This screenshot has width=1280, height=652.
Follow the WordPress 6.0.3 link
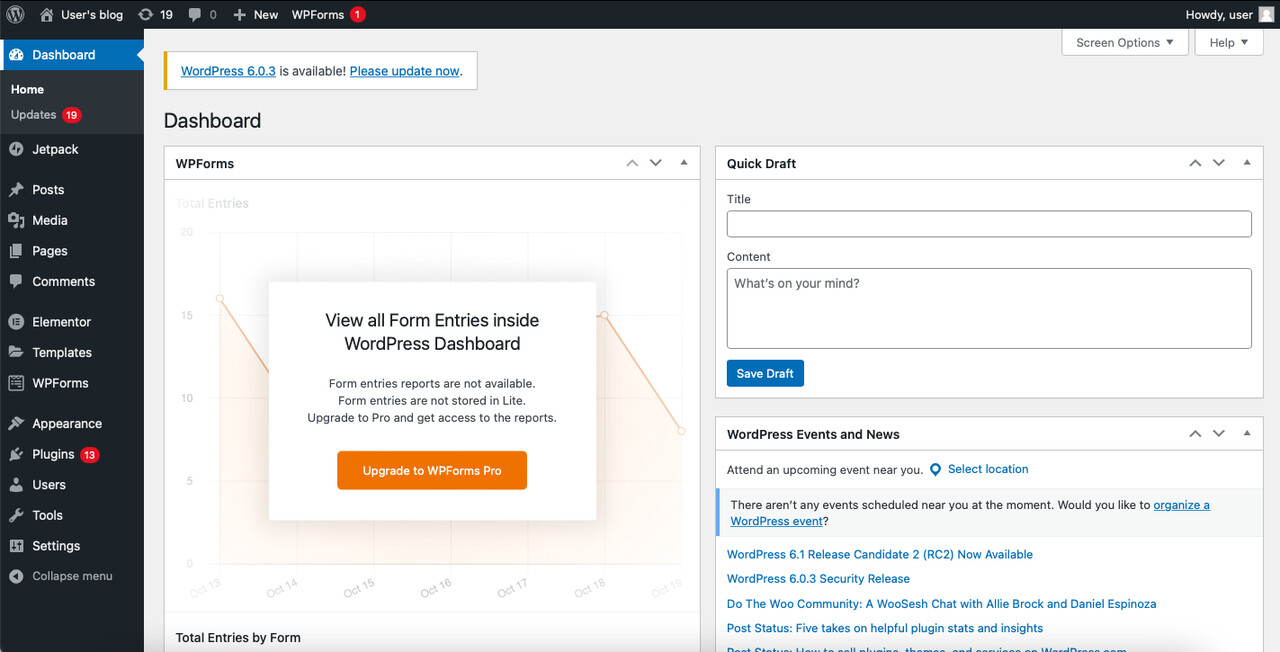click(228, 71)
